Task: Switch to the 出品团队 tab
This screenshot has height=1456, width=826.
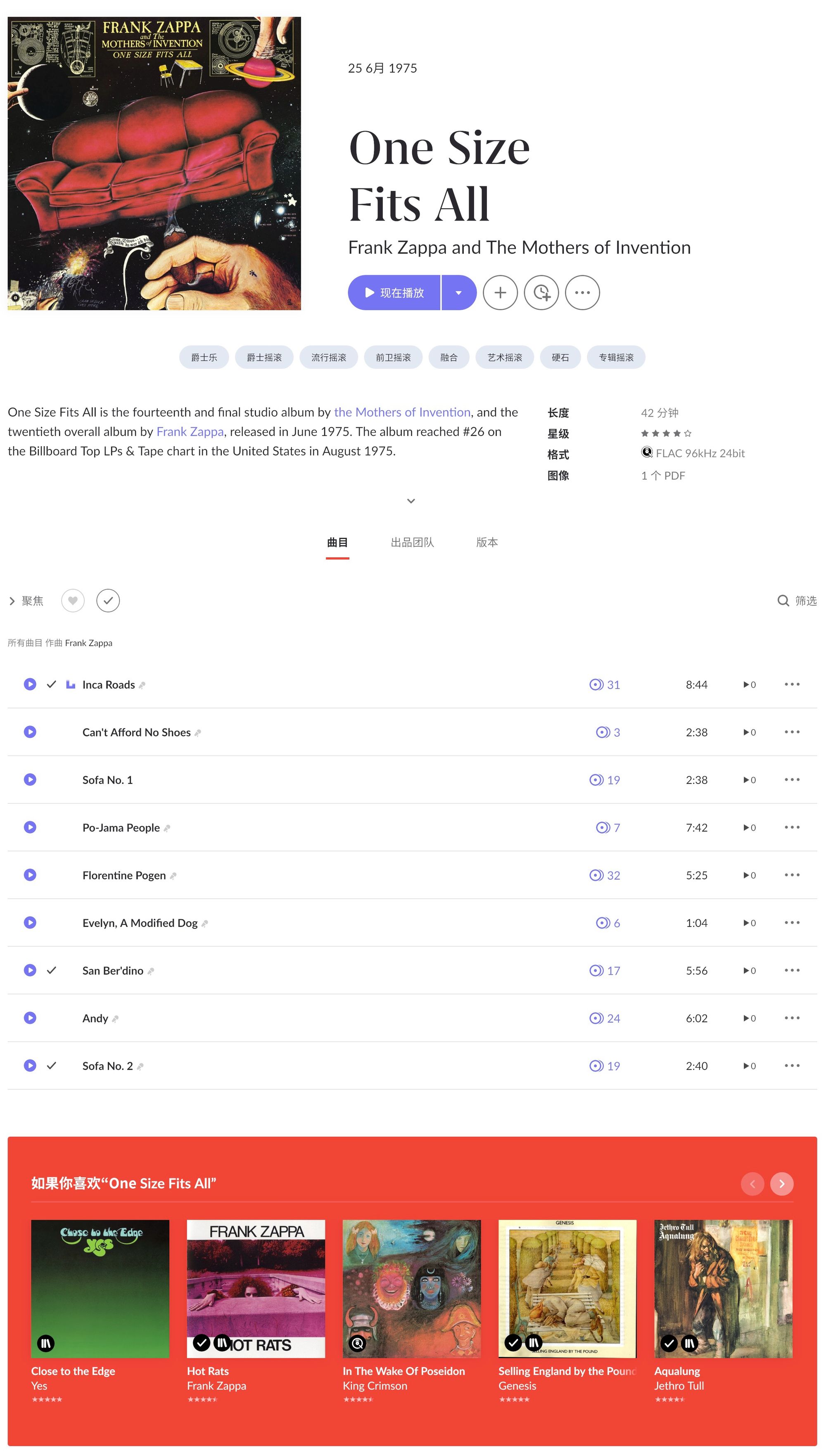Action: pyautogui.click(x=412, y=542)
